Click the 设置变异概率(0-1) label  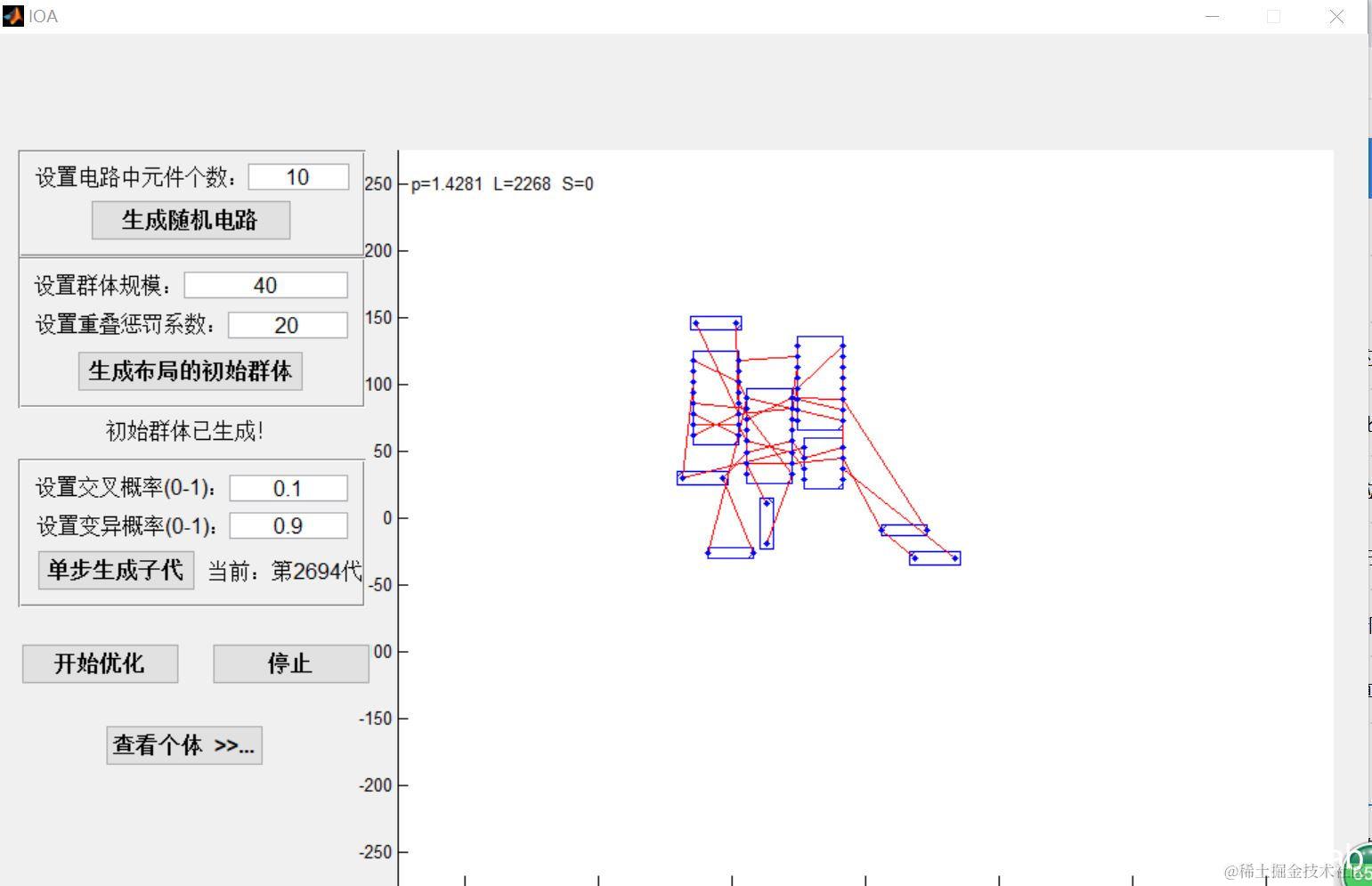click(x=126, y=526)
